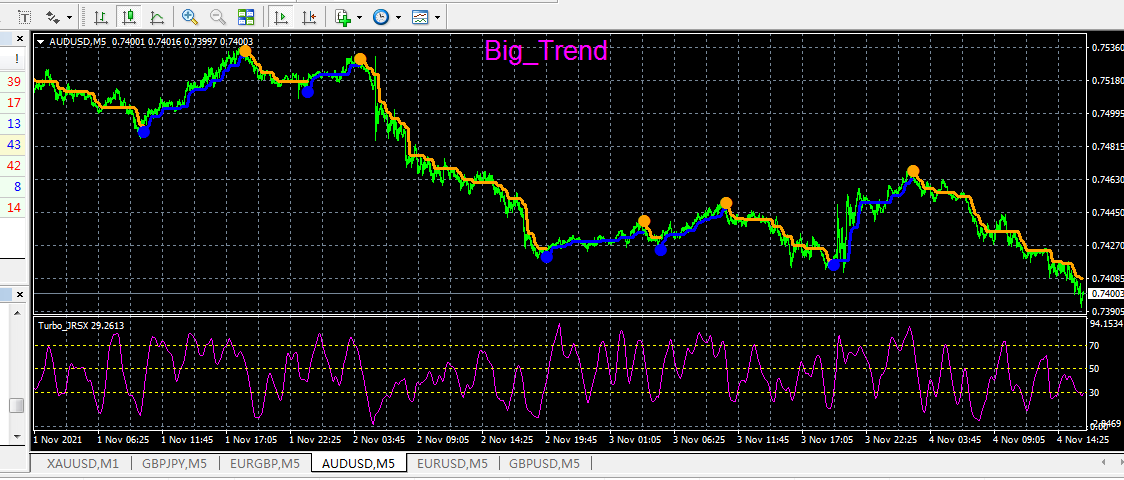Image resolution: width=1124 pixels, height=480 pixels.
Task: Click the 0.75360 price axis label
Action: click(x=1107, y=48)
